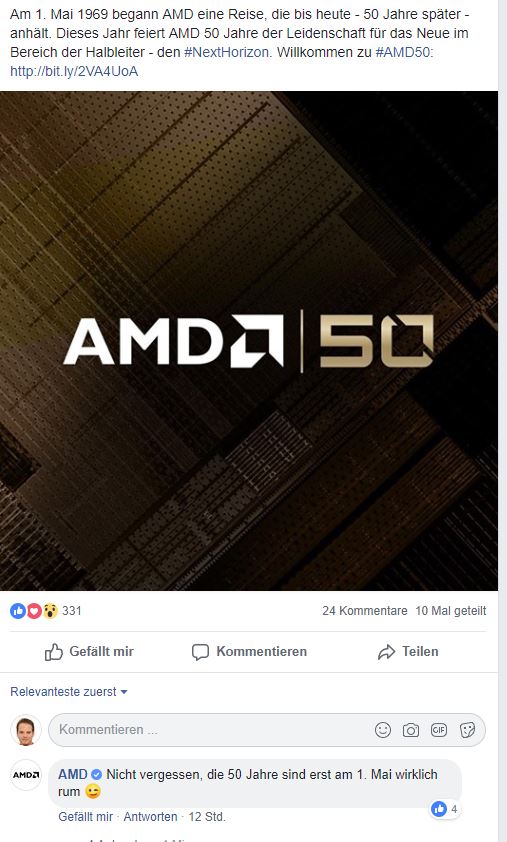The height and width of the screenshot is (842, 507).
Task: Click inside the Kommentieren input field
Action: coord(209,730)
